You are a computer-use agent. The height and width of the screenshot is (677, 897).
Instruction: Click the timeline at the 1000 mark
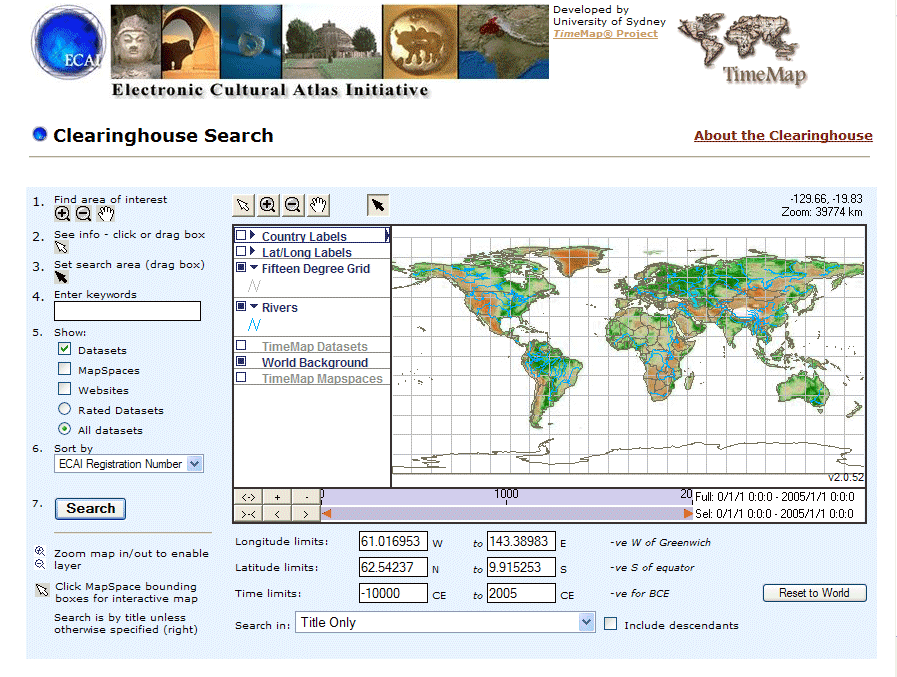tap(506, 497)
